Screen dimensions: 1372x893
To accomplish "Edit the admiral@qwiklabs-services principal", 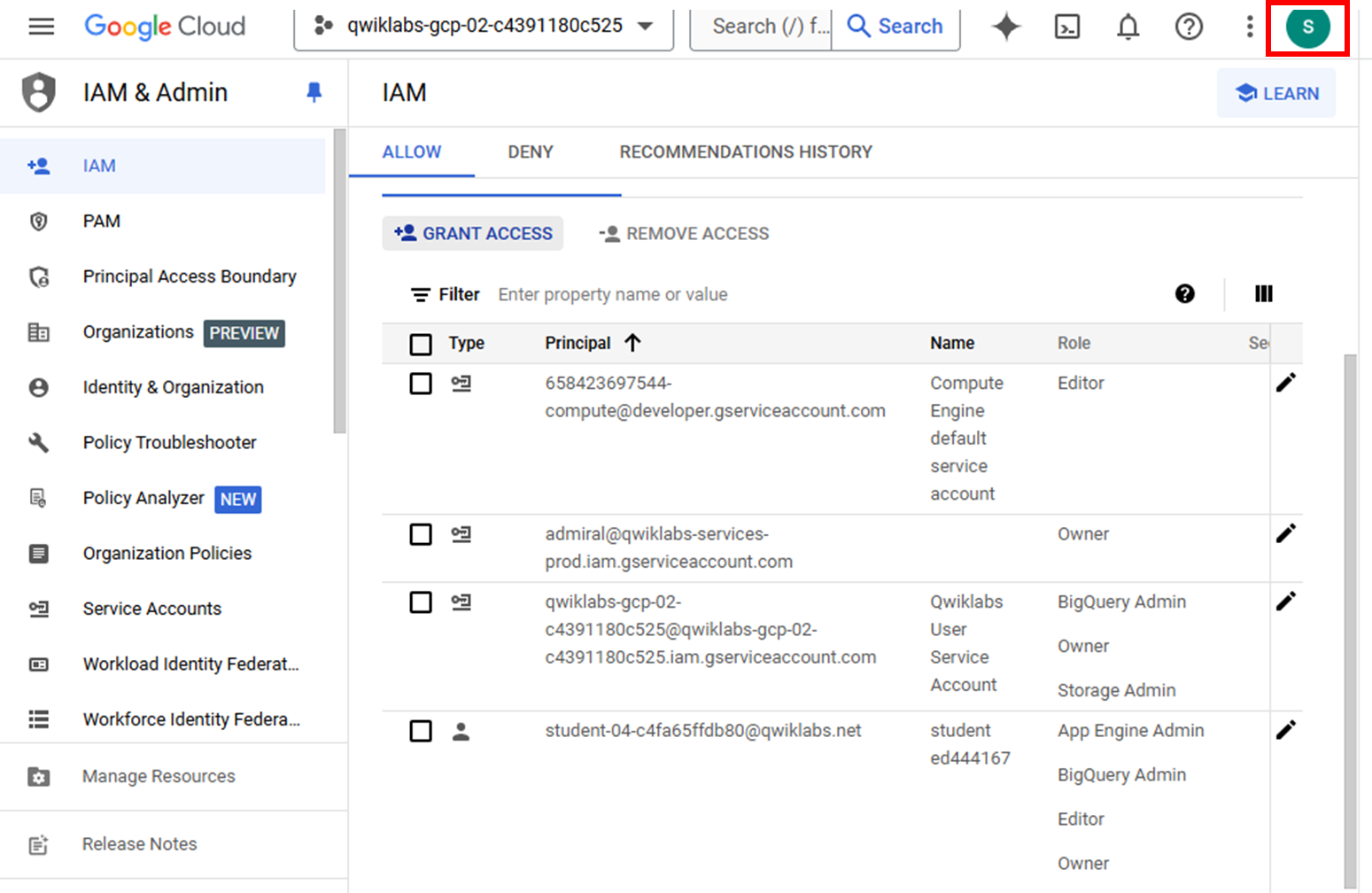I will pos(1286,533).
